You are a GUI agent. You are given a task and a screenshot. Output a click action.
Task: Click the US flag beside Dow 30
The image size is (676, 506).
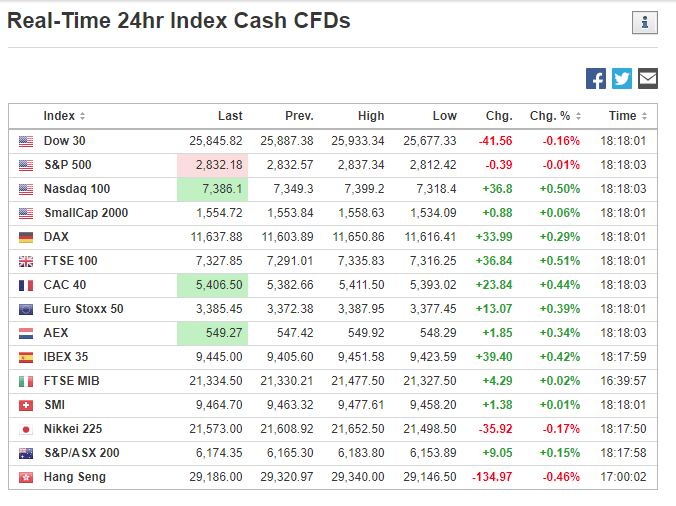pyautogui.click(x=25, y=141)
